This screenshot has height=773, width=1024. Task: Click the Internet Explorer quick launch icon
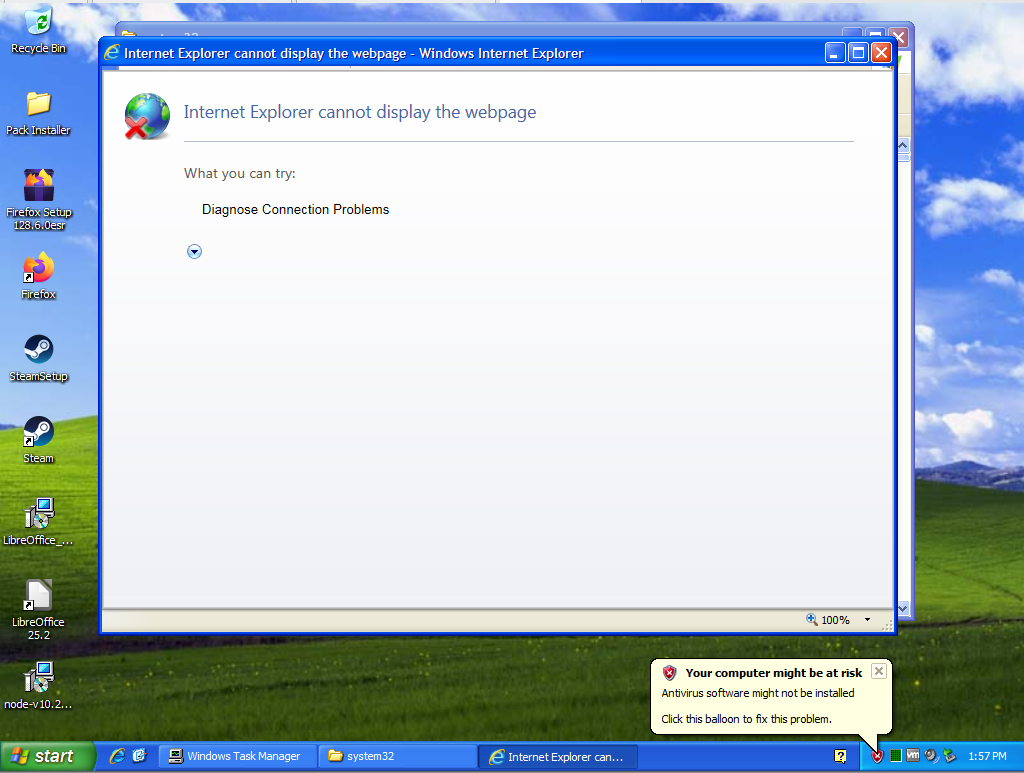point(117,756)
